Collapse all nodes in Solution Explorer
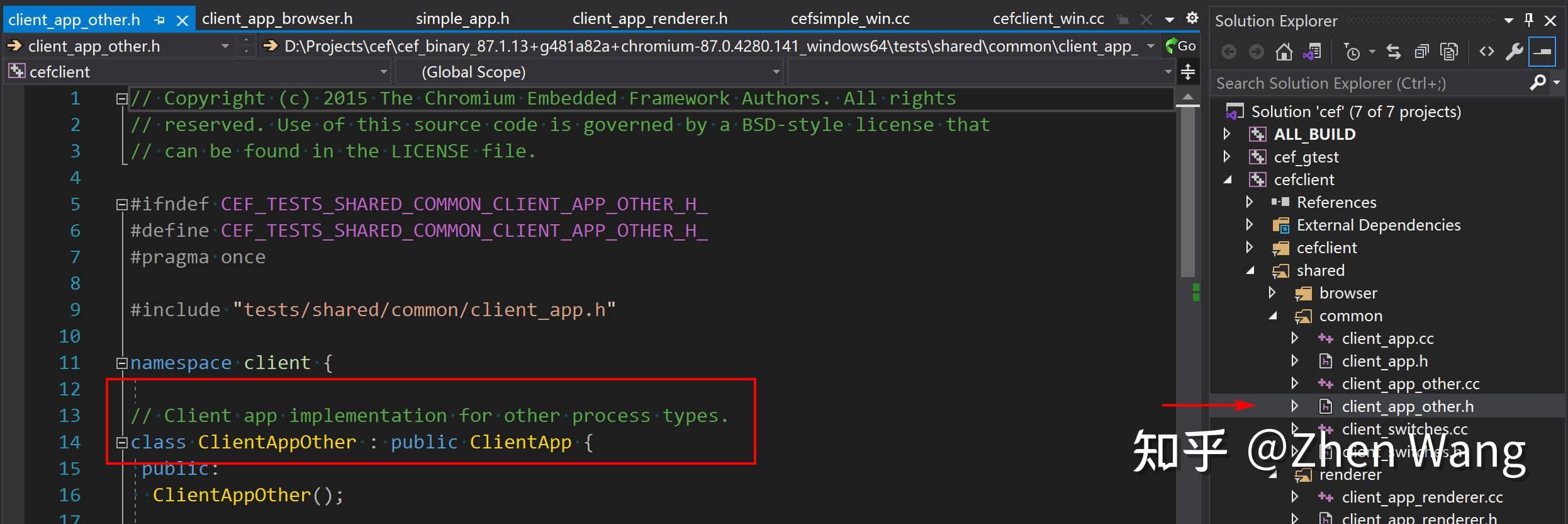 (1421, 52)
